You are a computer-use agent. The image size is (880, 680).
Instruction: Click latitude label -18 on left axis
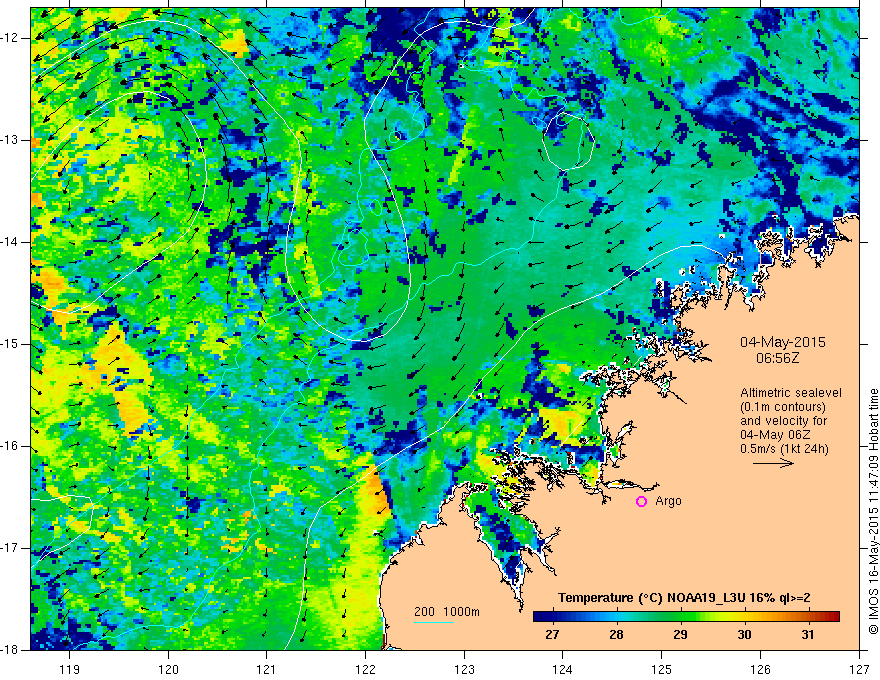click(11, 650)
